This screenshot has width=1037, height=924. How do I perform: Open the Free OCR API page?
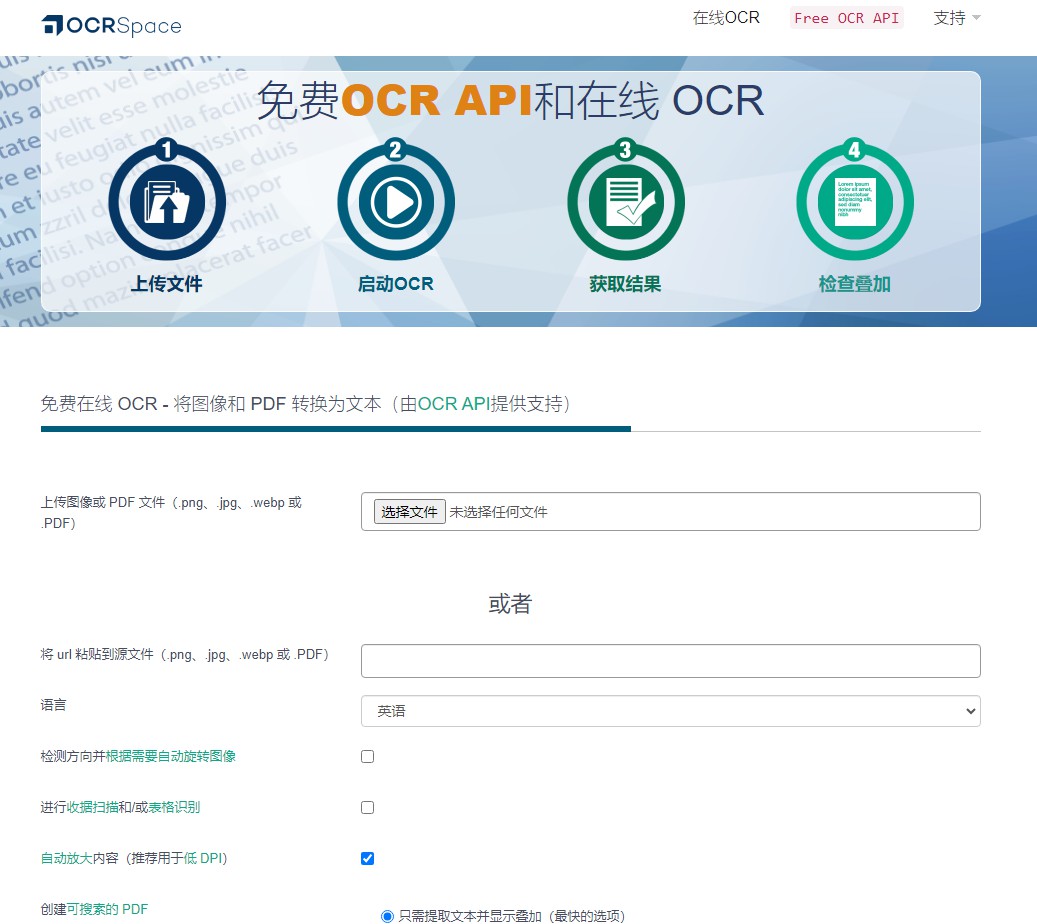click(847, 18)
